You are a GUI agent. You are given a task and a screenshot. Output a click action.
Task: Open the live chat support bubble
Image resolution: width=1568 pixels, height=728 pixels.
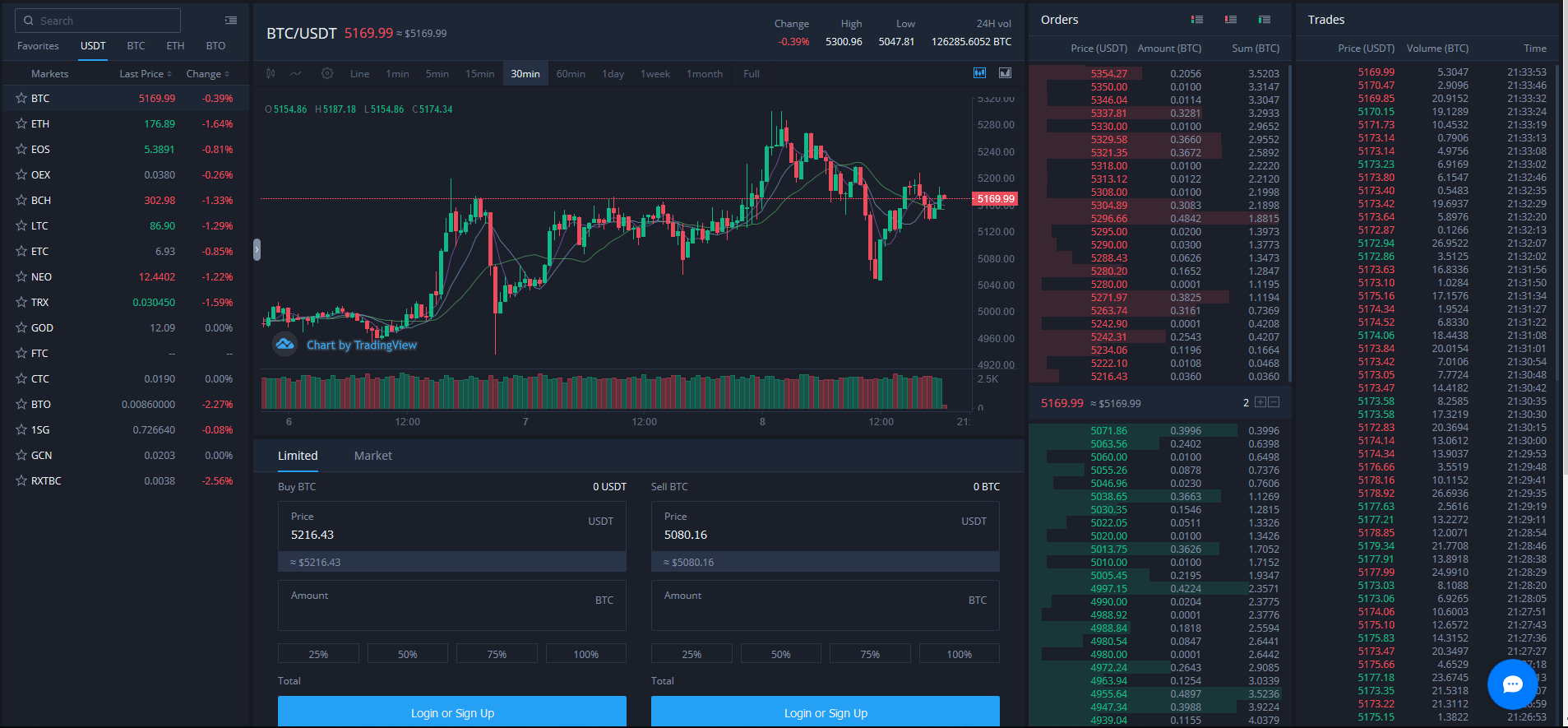tap(1512, 684)
